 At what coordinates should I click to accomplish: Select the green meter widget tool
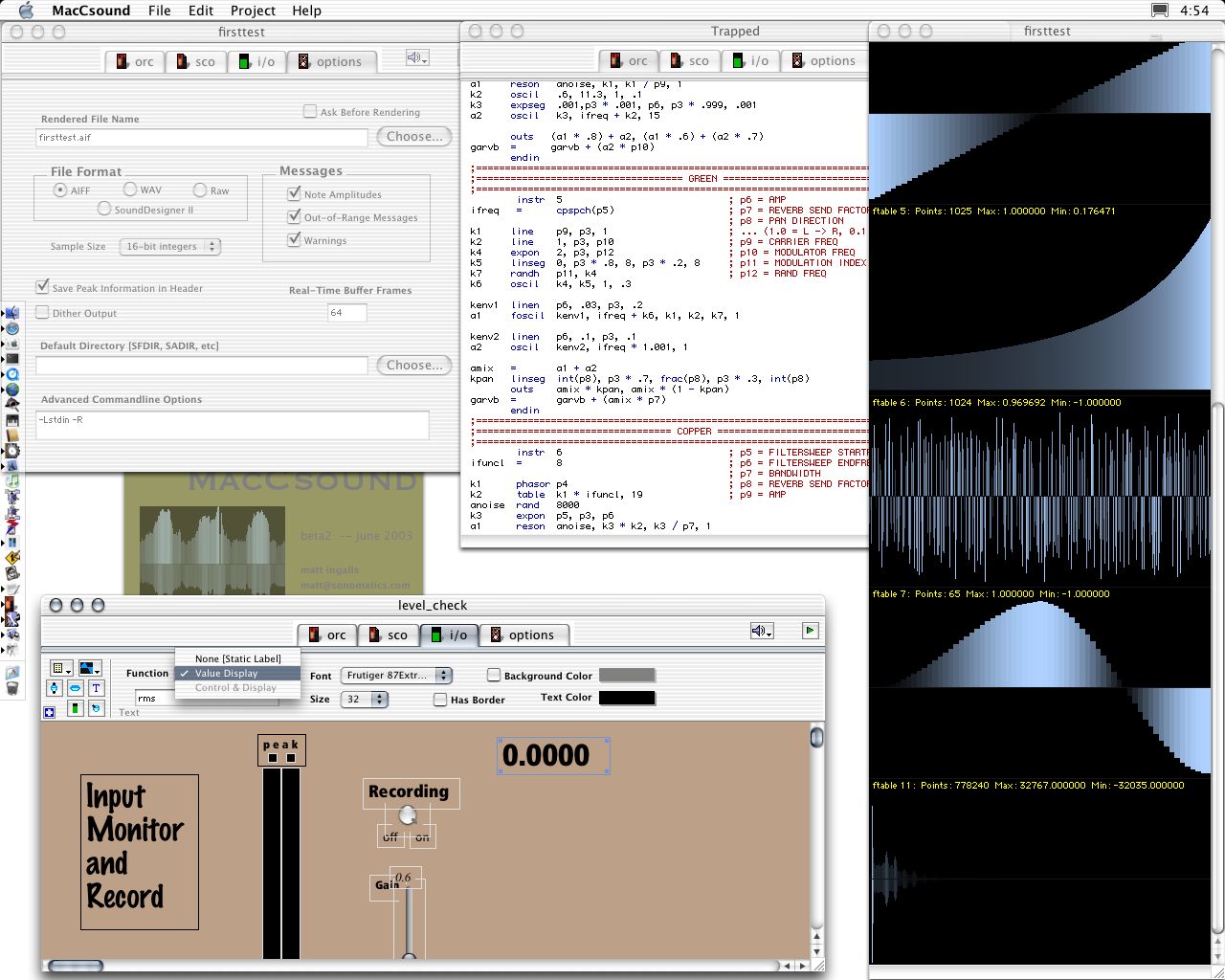click(x=75, y=708)
